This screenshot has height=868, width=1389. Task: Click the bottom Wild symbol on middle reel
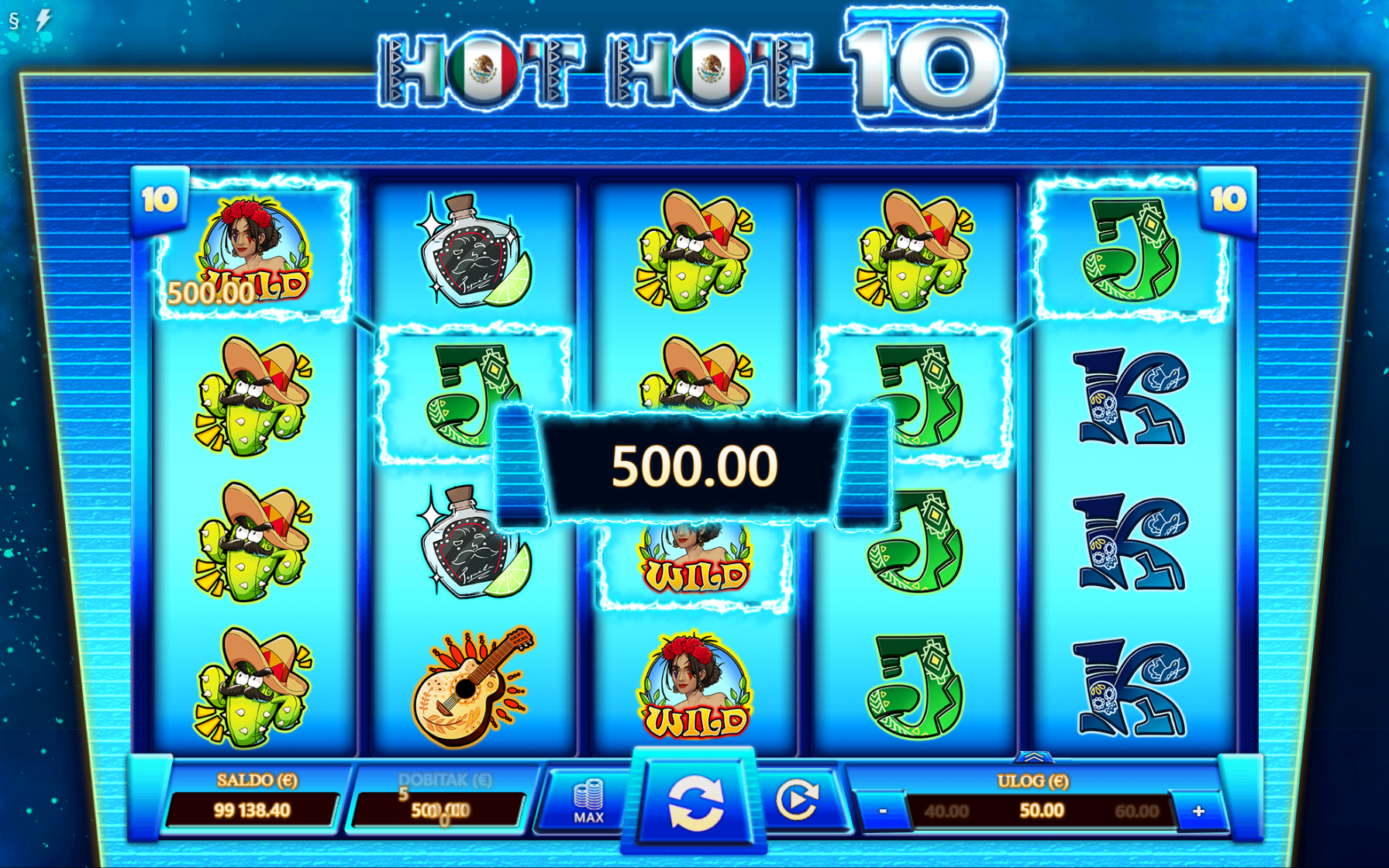point(694,687)
